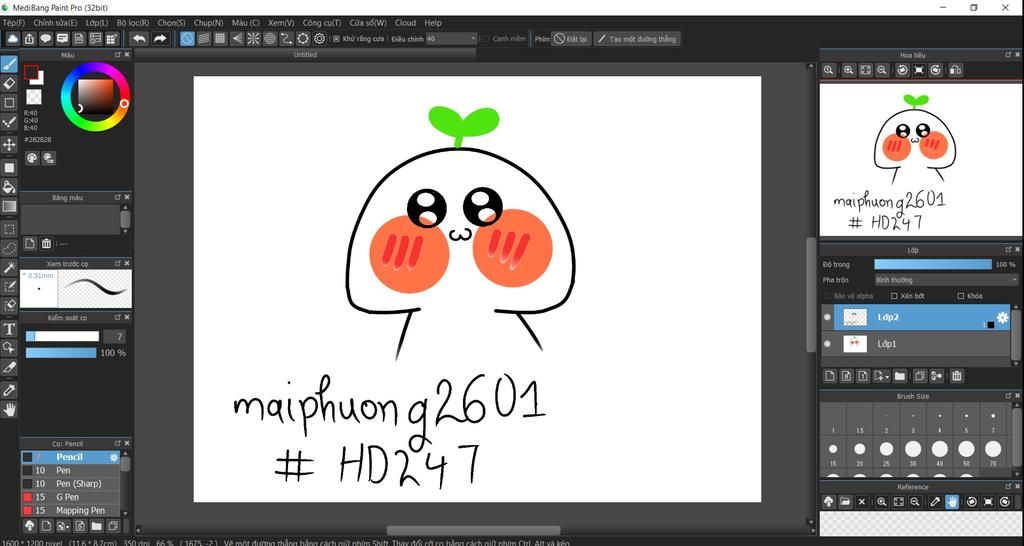
Task: Select the Move tool
Action: pos(9,144)
